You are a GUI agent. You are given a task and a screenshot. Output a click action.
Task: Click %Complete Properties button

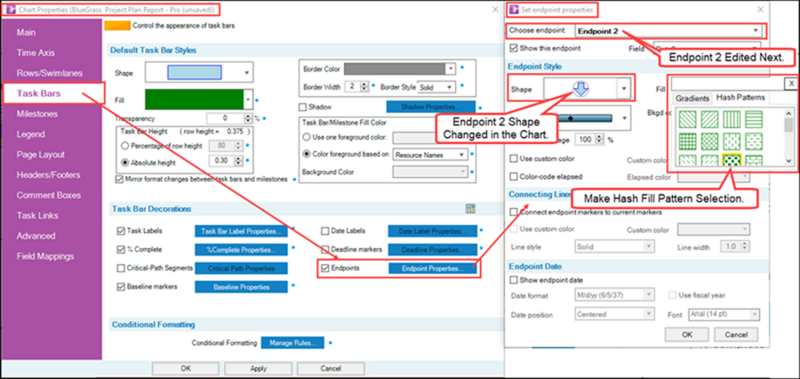point(241,250)
